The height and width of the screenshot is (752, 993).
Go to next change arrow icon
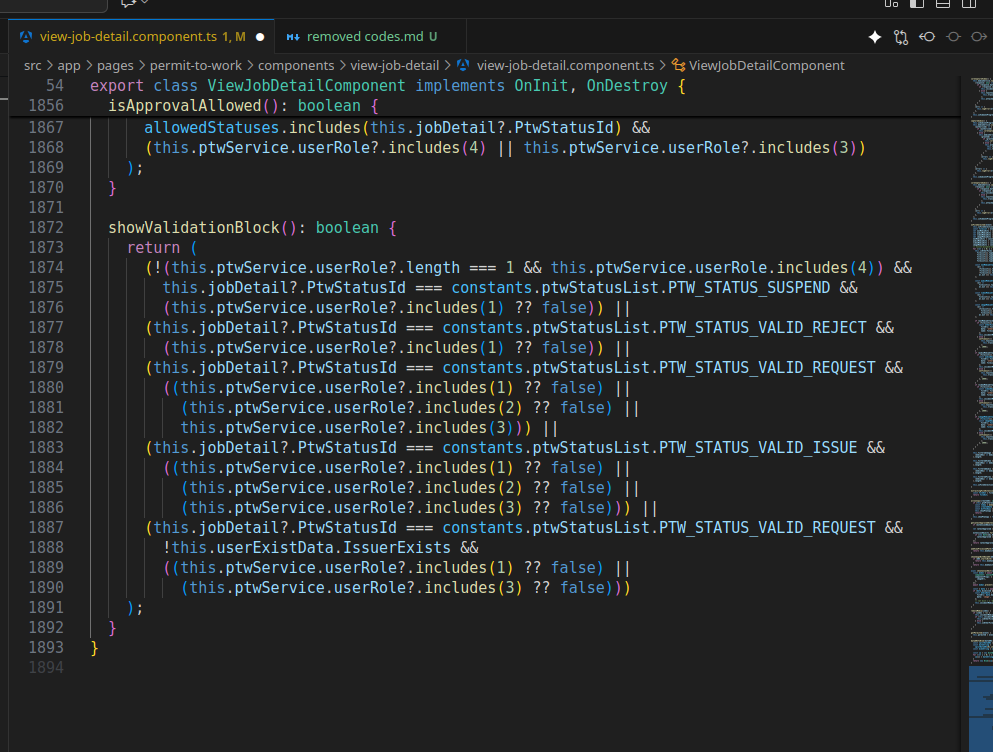(x=979, y=37)
